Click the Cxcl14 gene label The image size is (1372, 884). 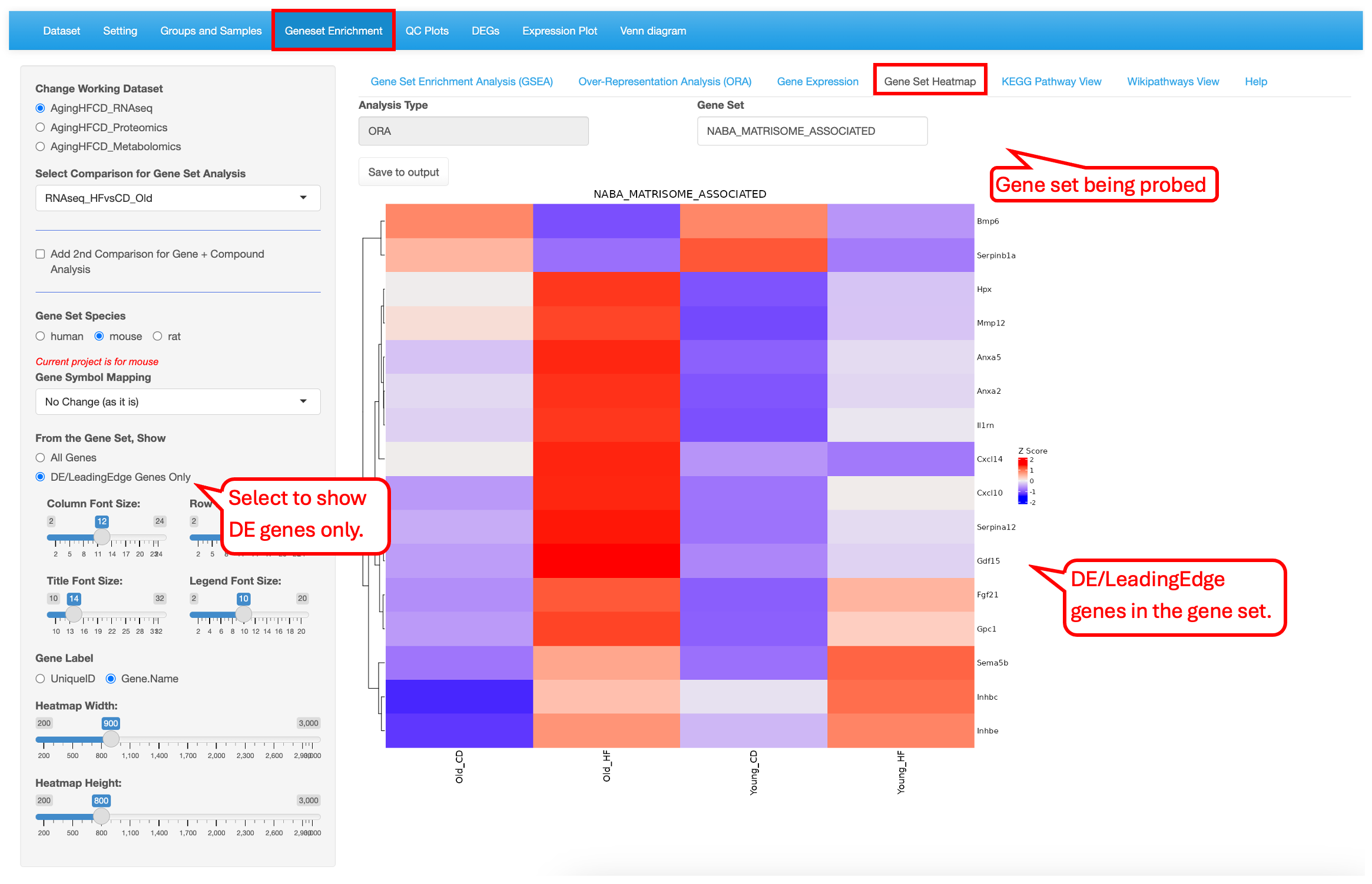[x=989, y=459]
